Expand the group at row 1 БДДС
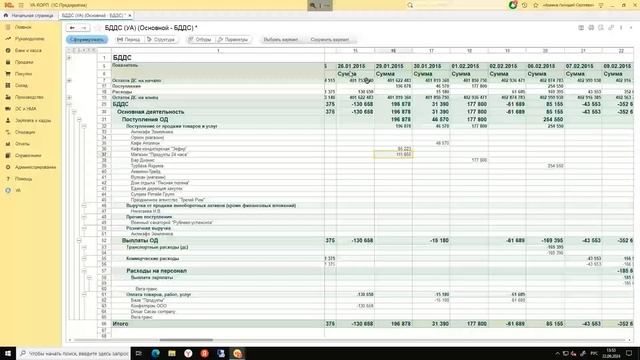Screen dimensions: 640x360 pyautogui.click(x=69, y=58)
